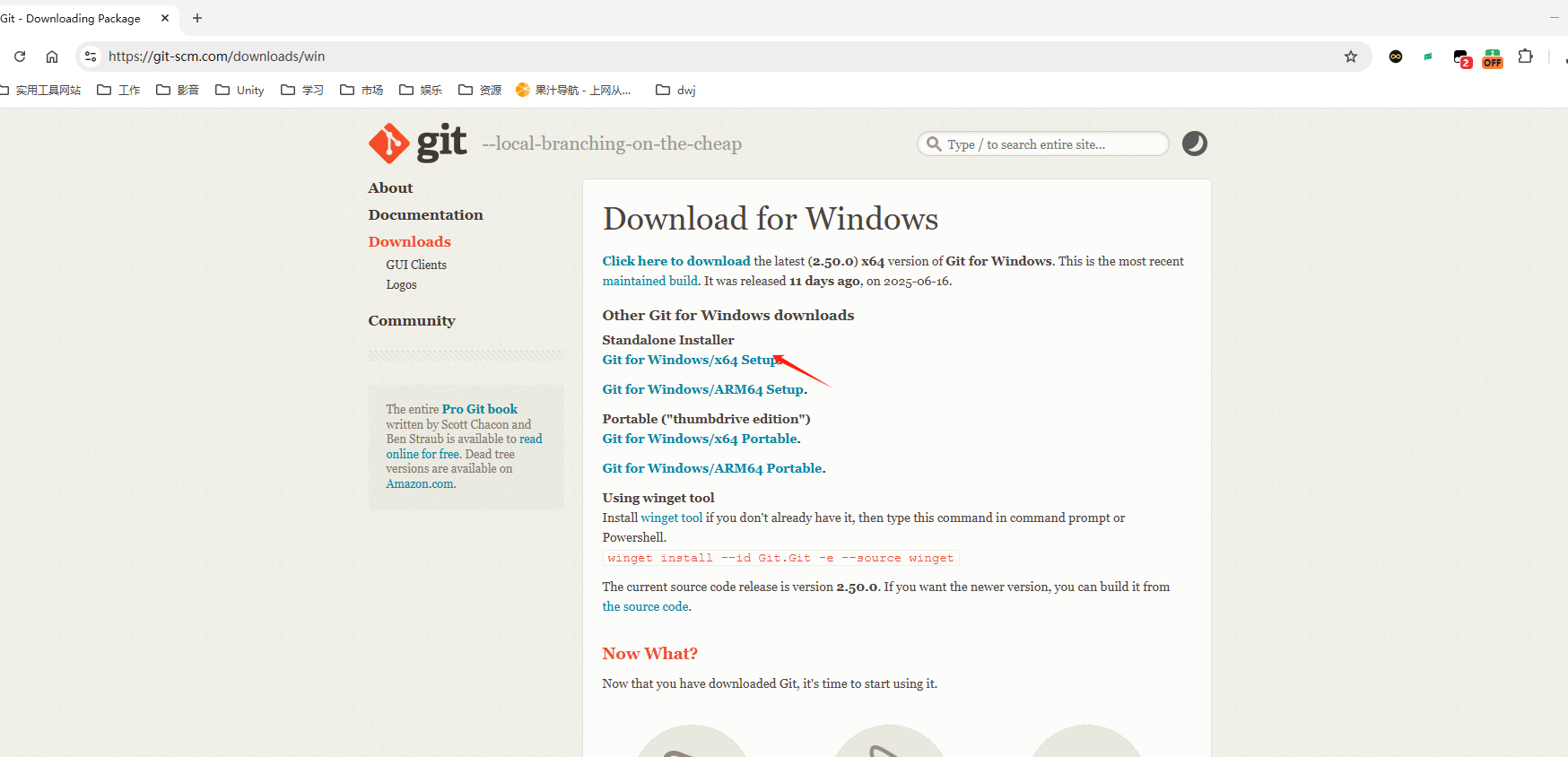The image size is (1568, 757).
Task: Open the Unity bookmark folder
Action: point(240,90)
